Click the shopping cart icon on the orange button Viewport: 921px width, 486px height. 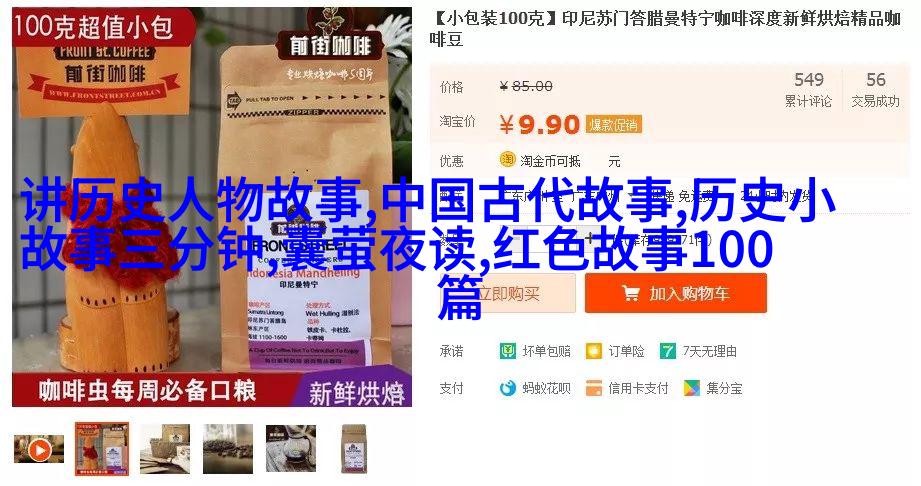click(x=631, y=293)
